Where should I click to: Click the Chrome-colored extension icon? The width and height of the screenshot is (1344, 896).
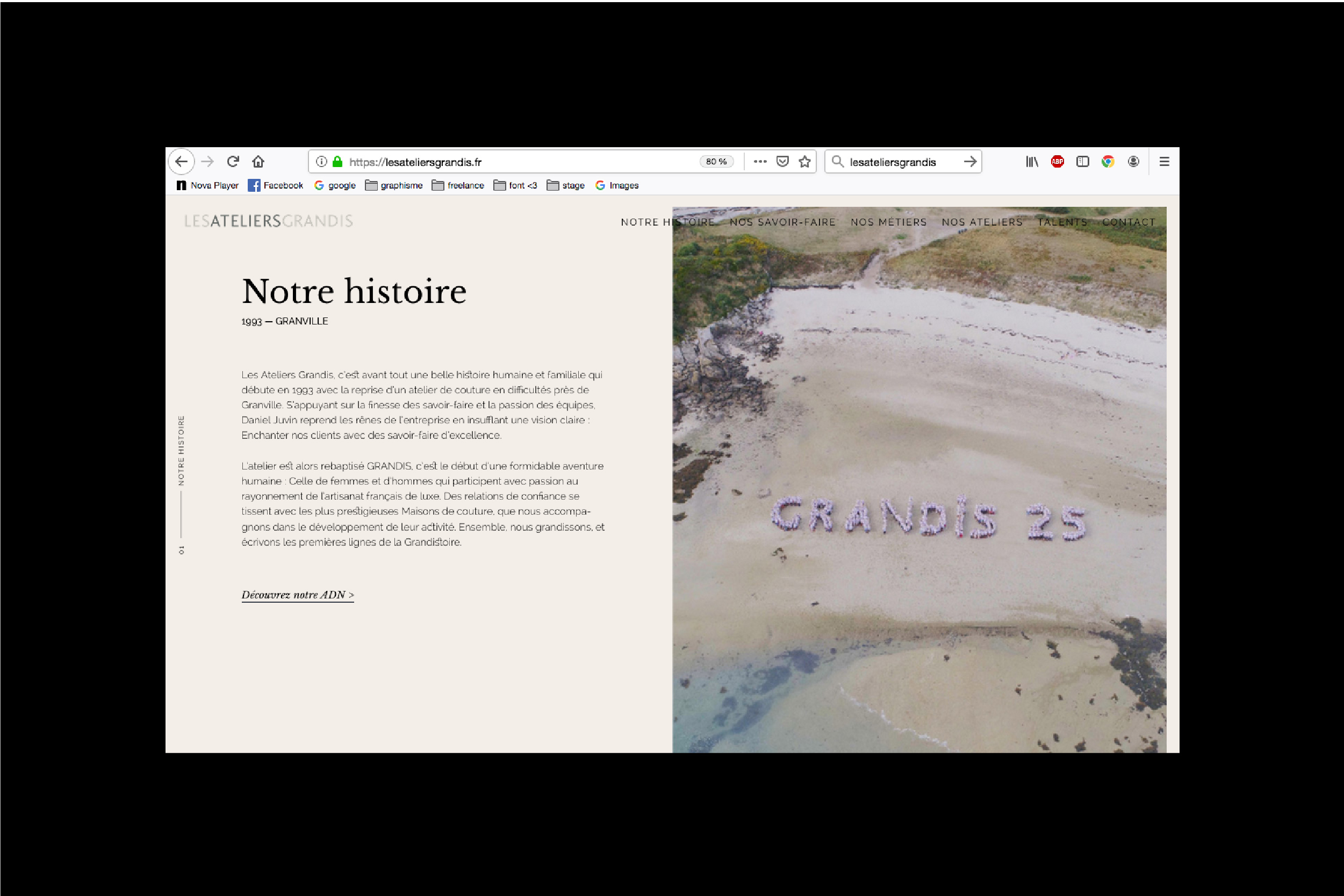click(1108, 162)
